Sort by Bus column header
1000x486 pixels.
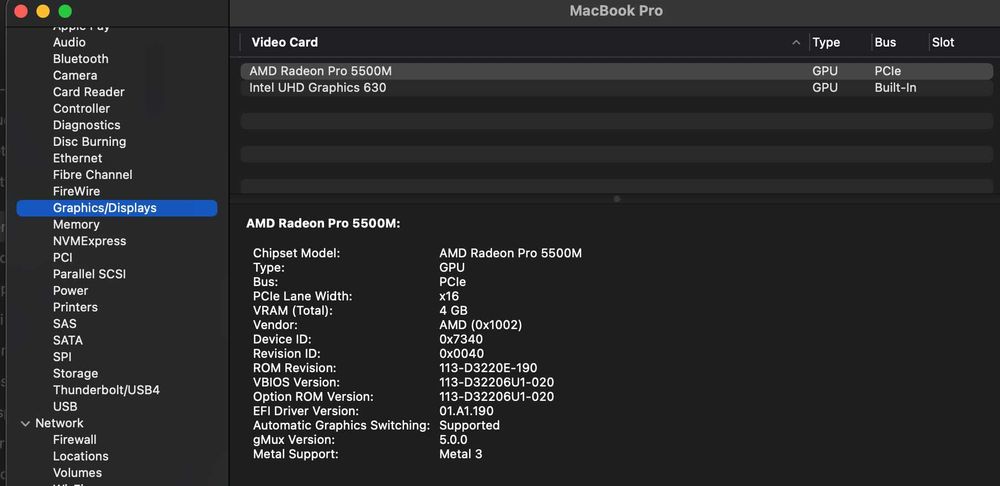coord(885,43)
